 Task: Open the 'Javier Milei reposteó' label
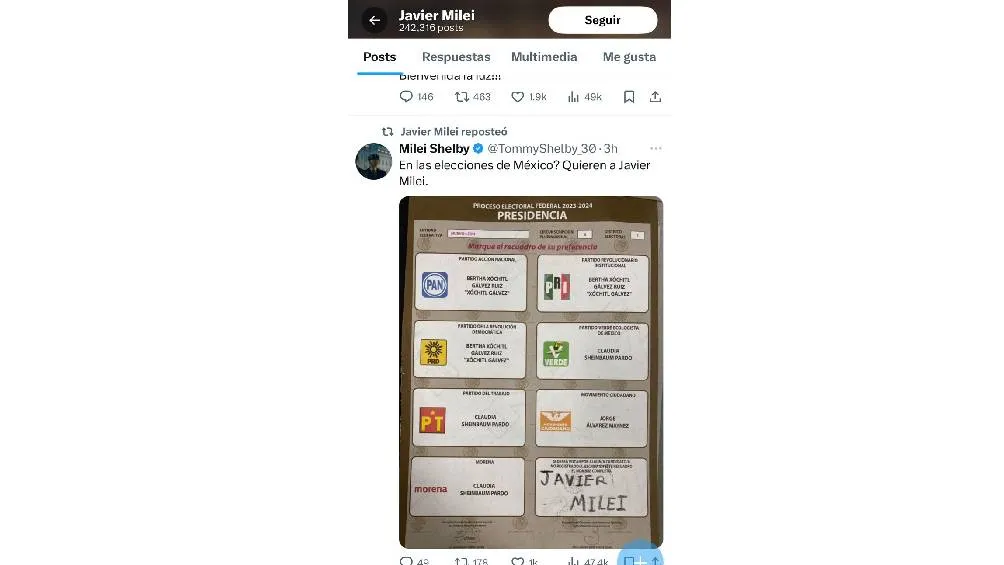click(x=453, y=131)
